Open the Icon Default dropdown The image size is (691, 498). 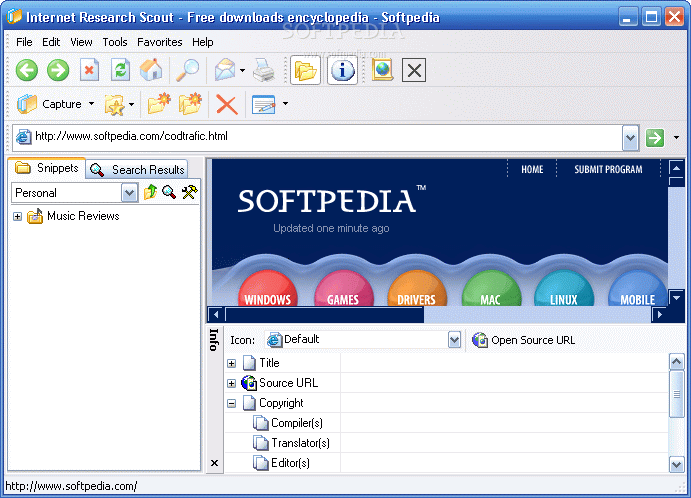click(x=454, y=340)
